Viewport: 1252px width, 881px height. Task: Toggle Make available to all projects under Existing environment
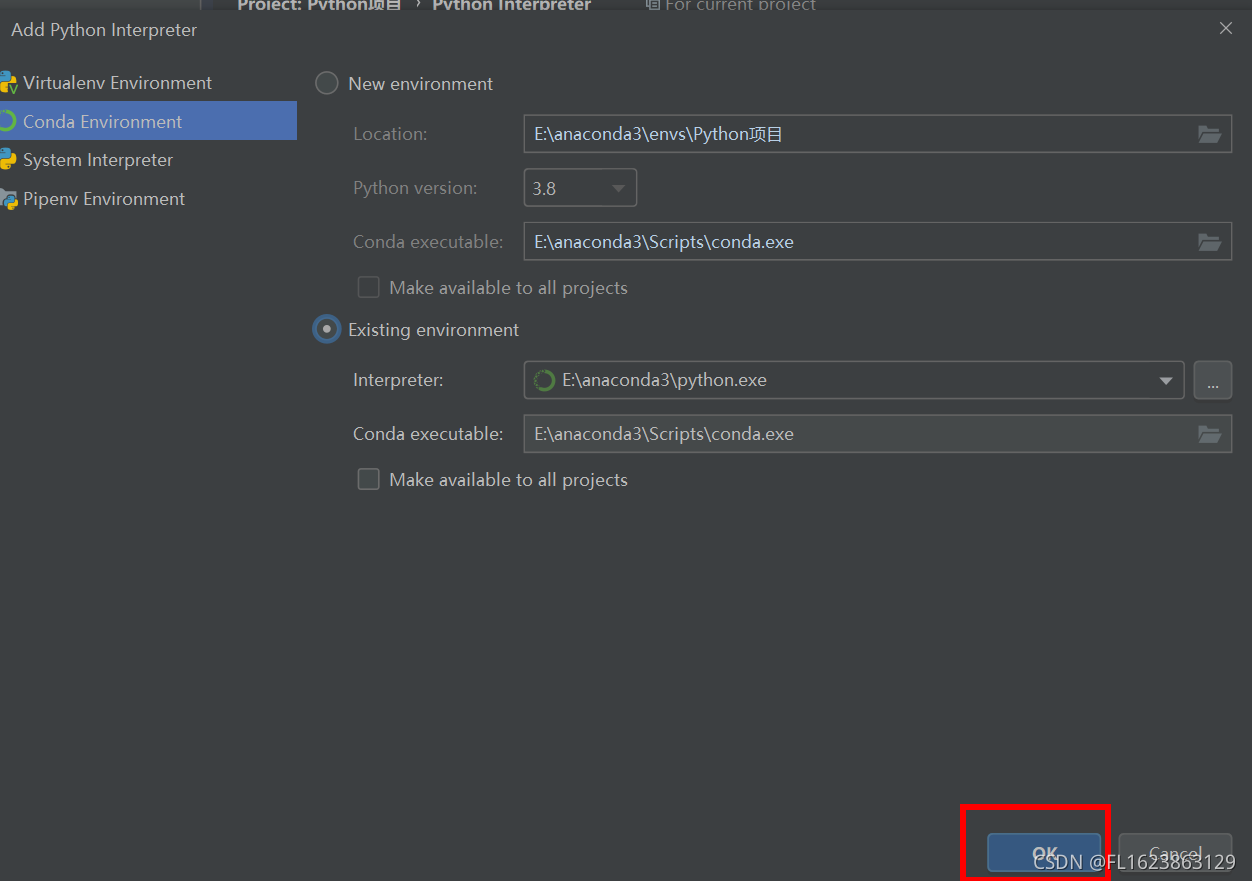pos(369,479)
